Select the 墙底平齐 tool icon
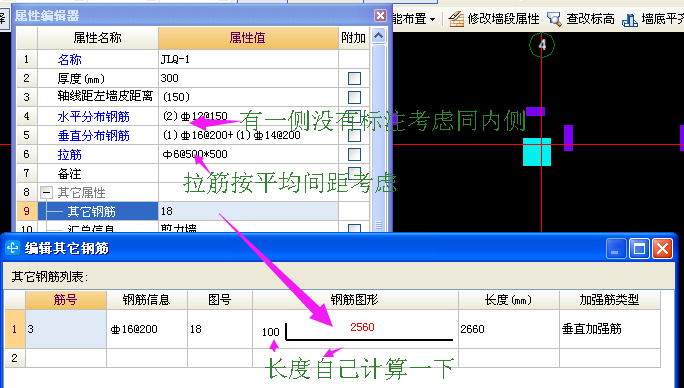Image resolution: width=684 pixels, height=388 pixels. click(x=629, y=19)
